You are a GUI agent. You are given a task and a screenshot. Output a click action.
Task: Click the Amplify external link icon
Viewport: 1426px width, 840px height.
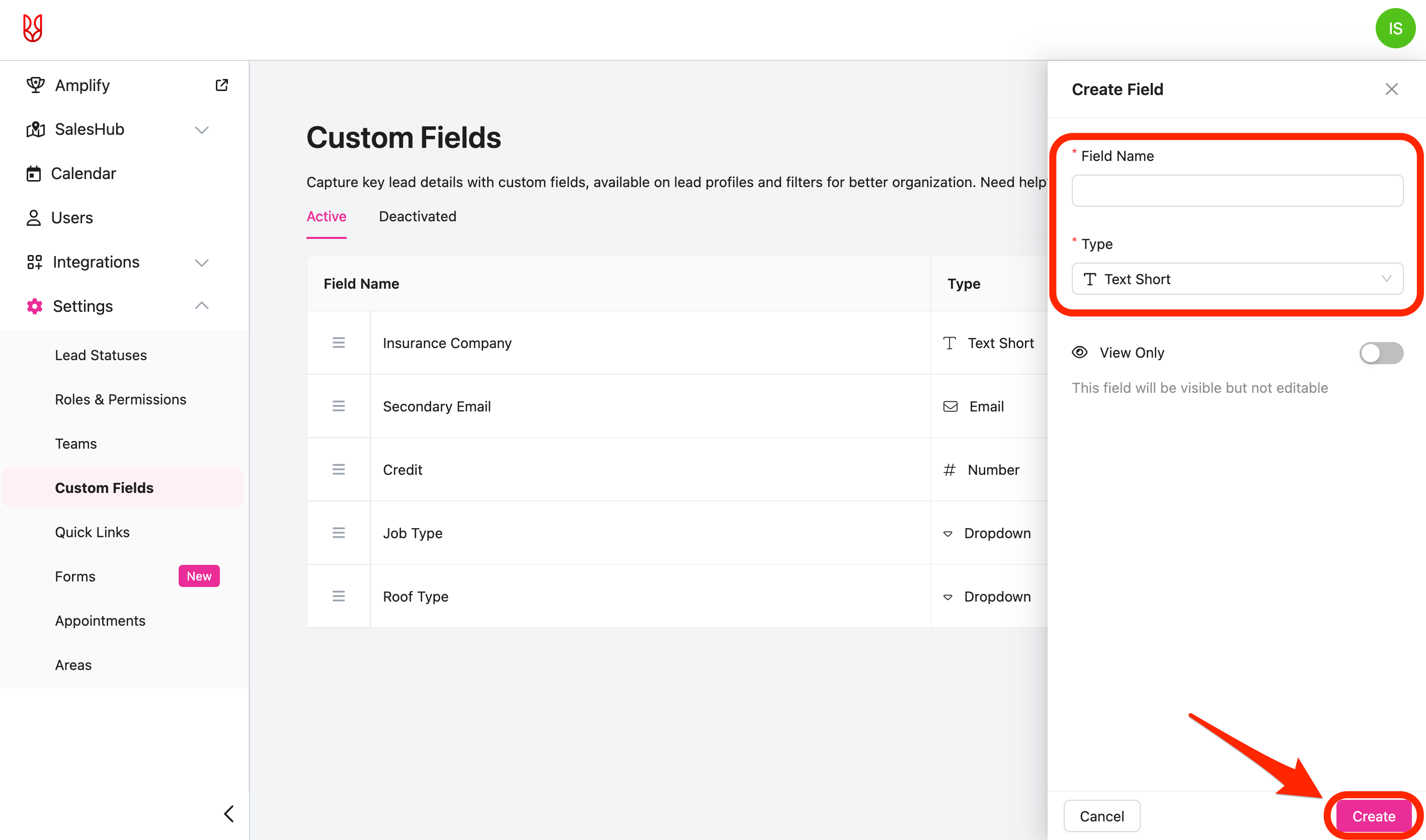tap(221, 85)
